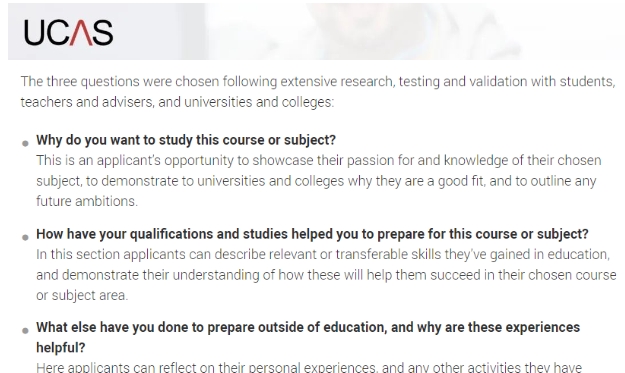Click the words "future ambitions."
This screenshot has height=373, width=625.
[x=87, y=201]
